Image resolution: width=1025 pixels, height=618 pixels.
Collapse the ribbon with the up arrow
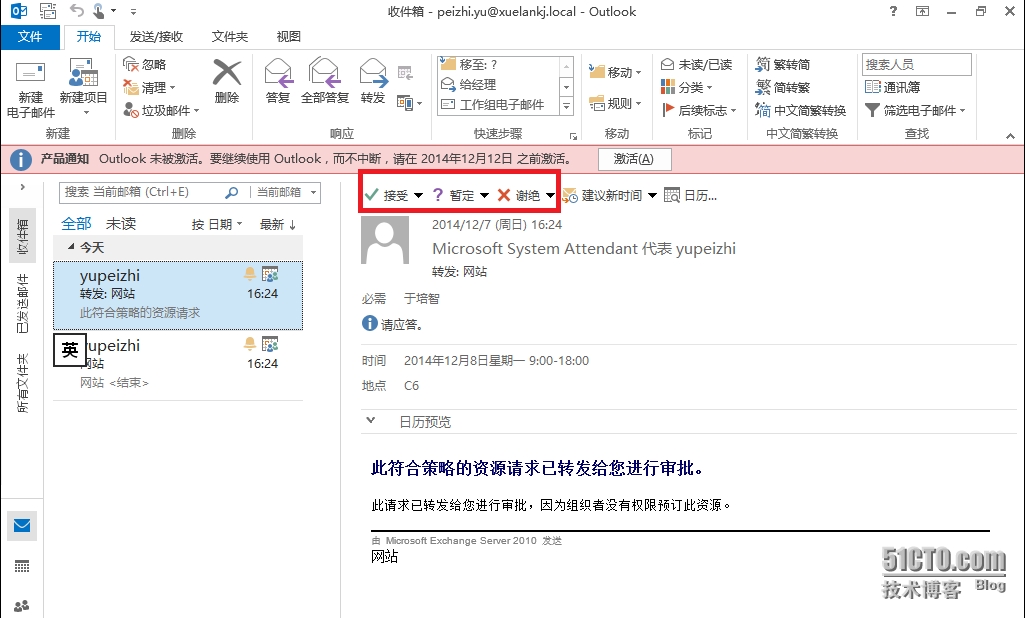coord(1010,135)
